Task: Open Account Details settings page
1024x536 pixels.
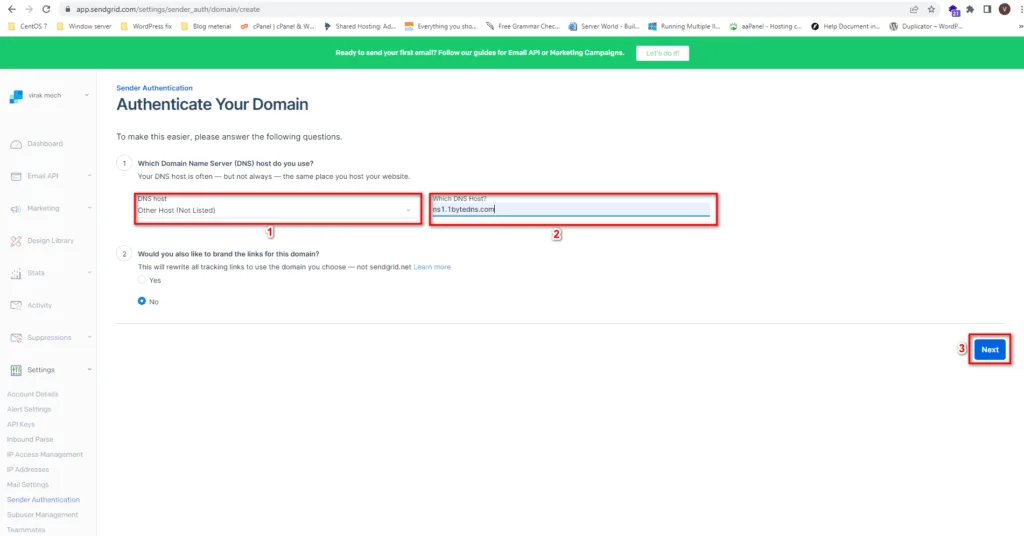Action: point(33,394)
